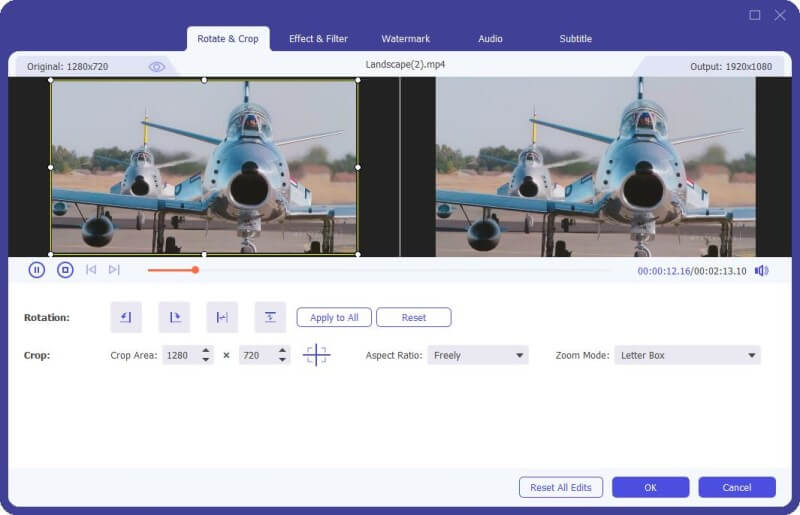Jump to previous frame
This screenshot has width=800, height=515.
[91, 270]
